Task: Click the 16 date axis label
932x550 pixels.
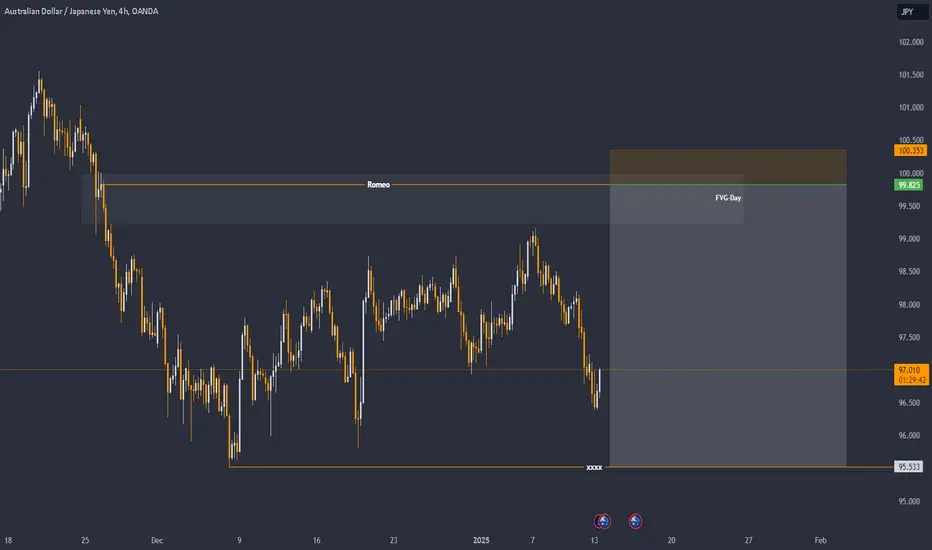Action: click(x=317, y=540)
